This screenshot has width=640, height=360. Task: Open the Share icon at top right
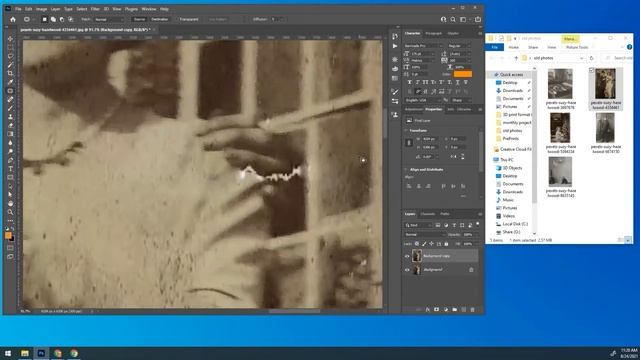(x=478, y=19)
